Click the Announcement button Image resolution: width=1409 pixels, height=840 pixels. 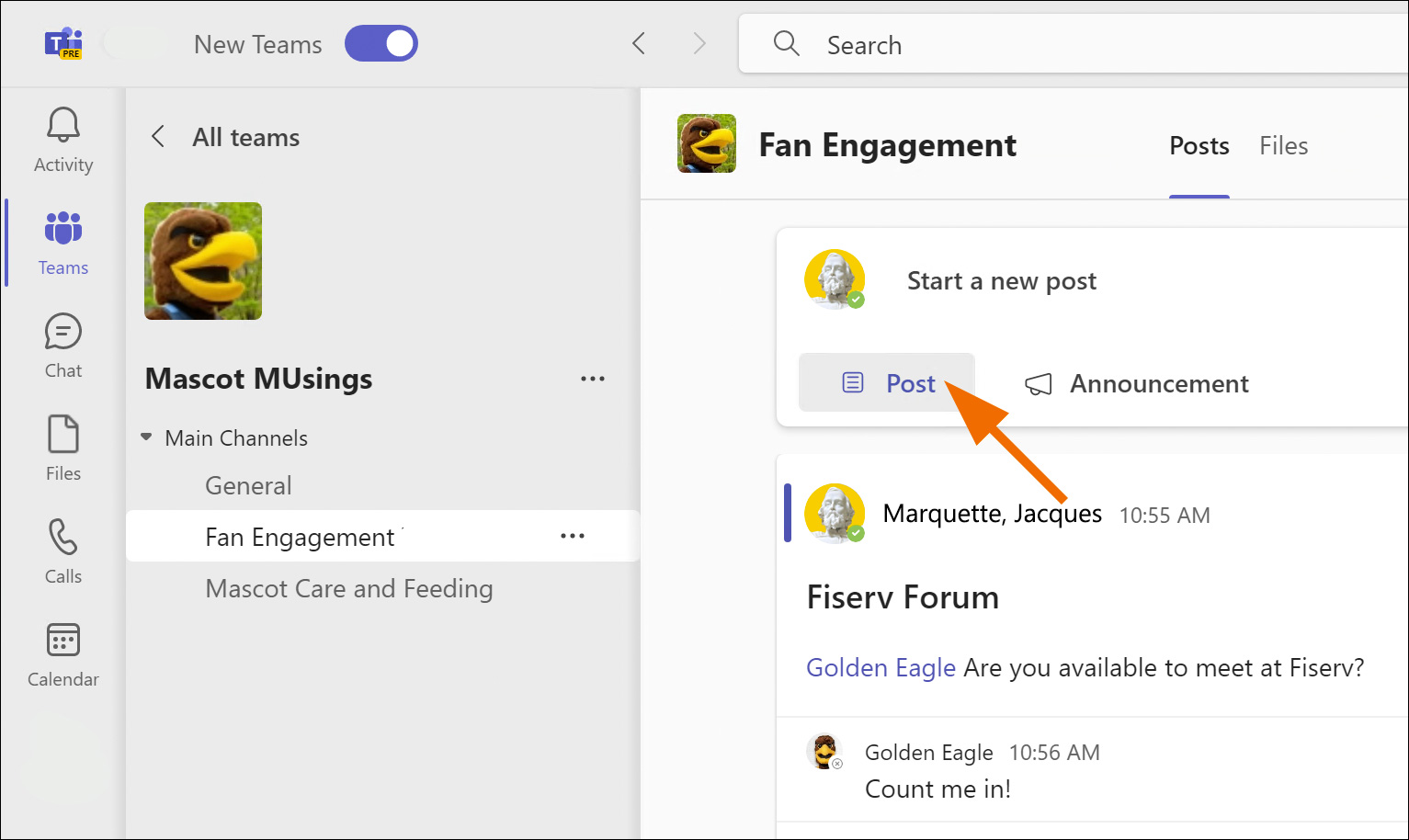click(1137, 383)
